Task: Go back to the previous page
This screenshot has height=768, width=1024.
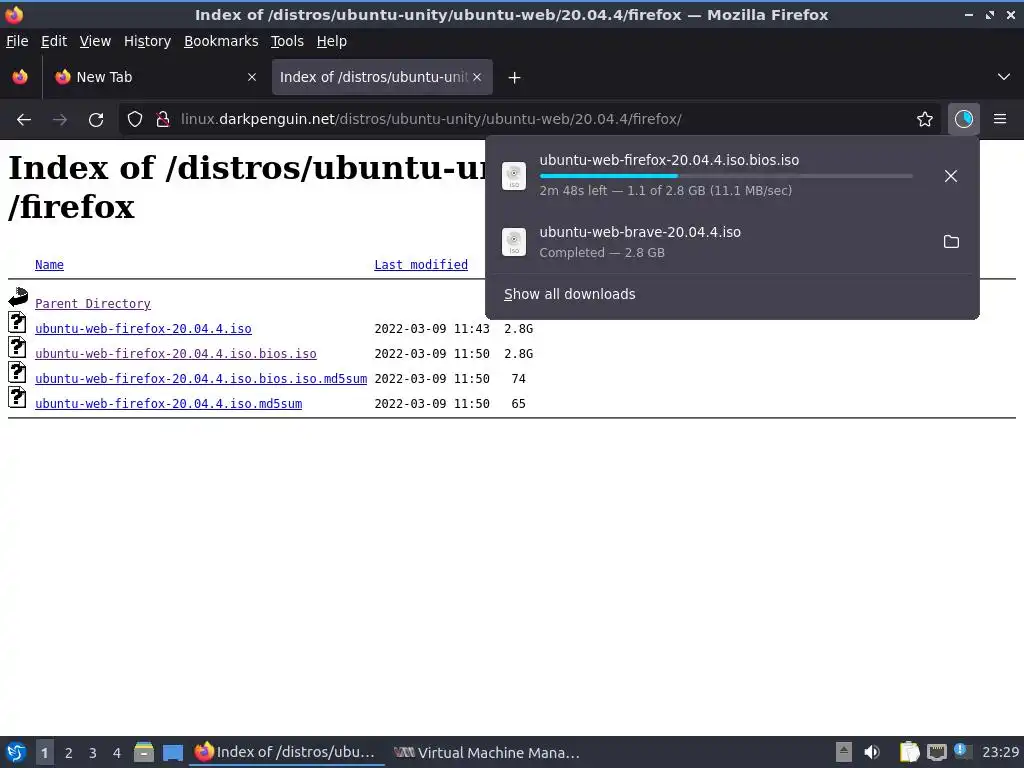Action: pos(24,120)
